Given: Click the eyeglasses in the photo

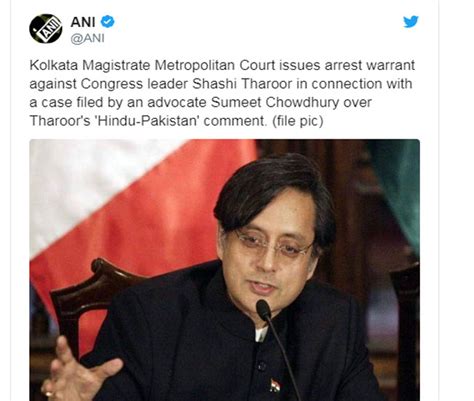Looking at the screenshot, I should 274,246.
